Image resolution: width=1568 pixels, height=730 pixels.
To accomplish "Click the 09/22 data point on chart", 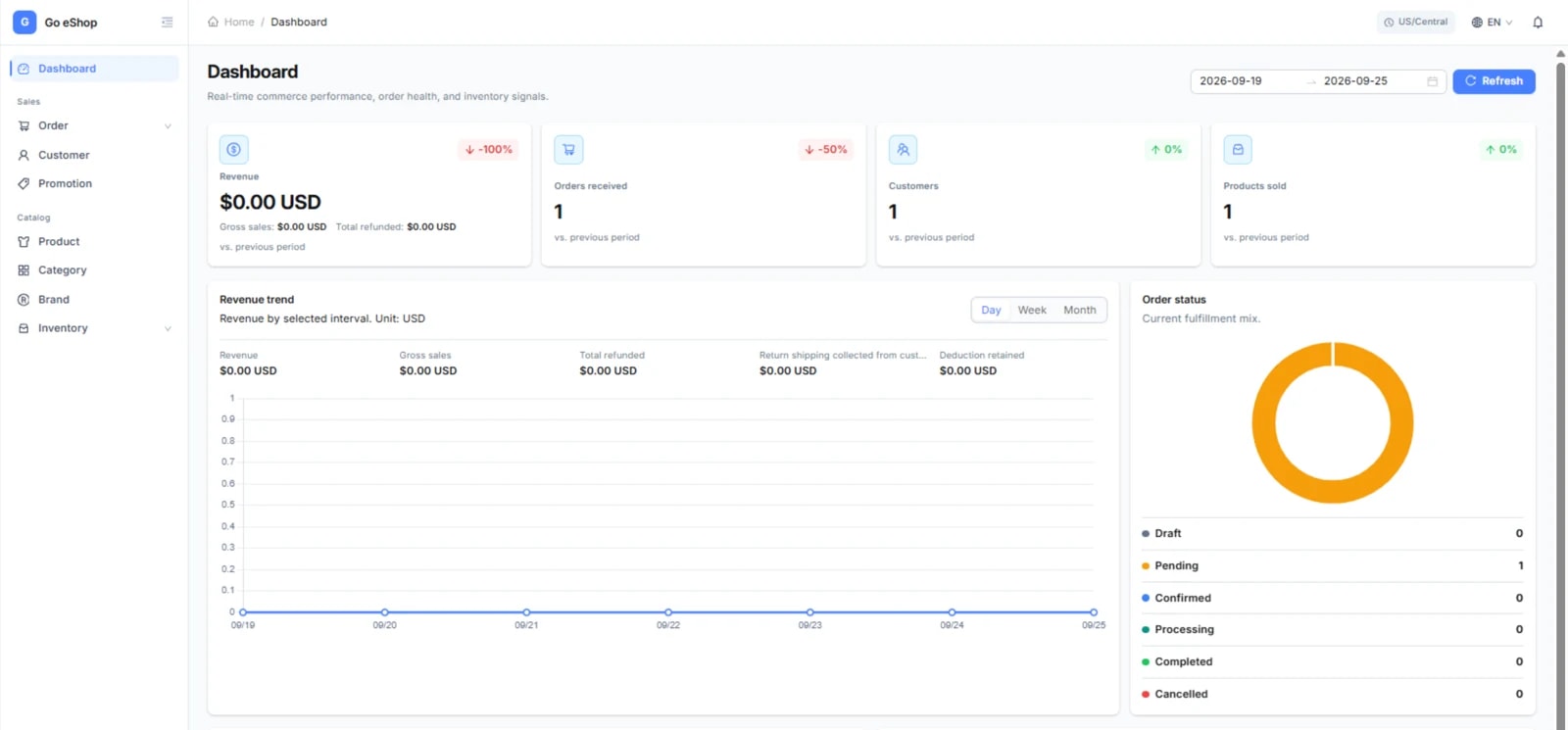I will [x=668, y=612].
